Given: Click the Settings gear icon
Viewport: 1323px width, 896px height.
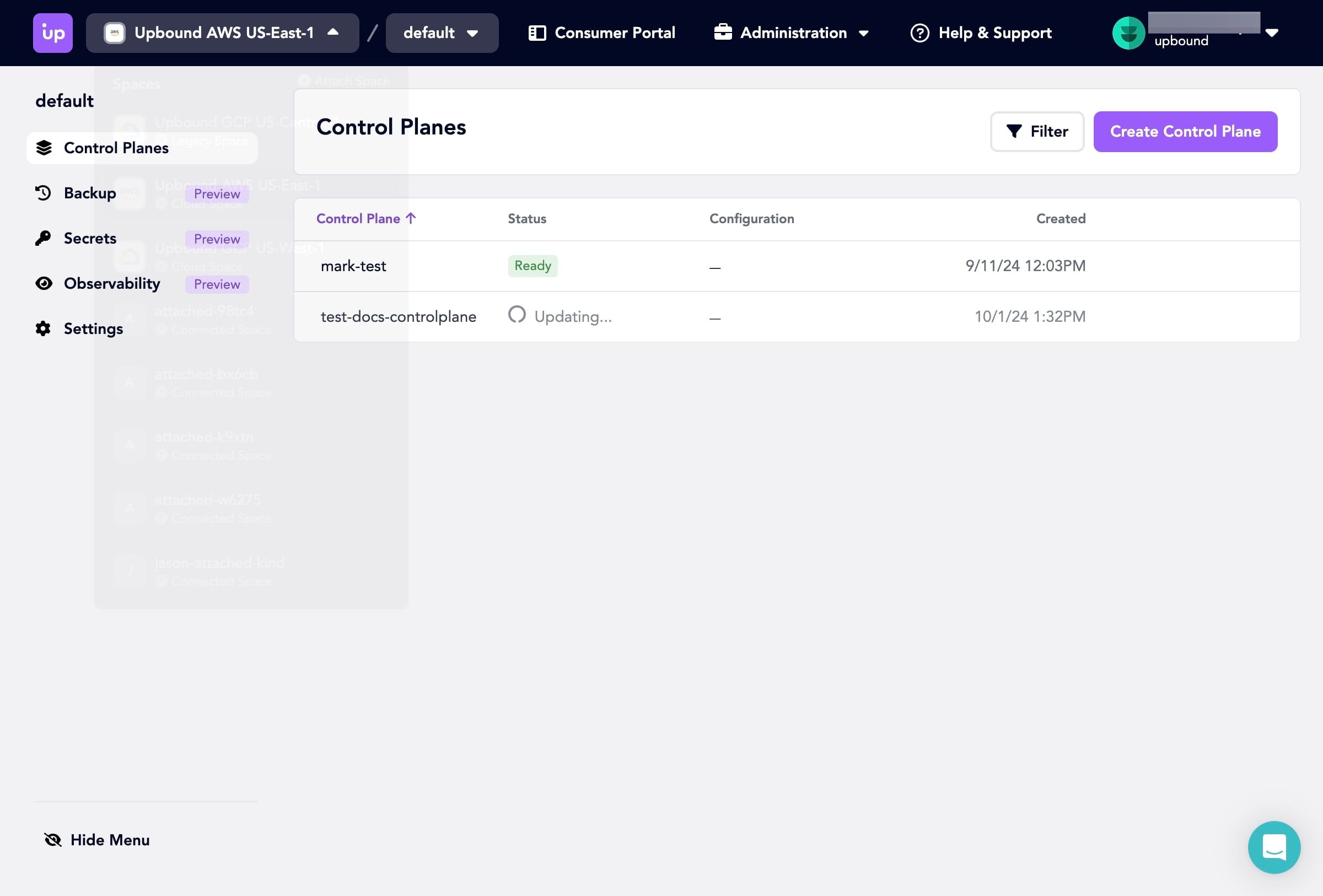Looking at the screenshot, I should point(43,328).
